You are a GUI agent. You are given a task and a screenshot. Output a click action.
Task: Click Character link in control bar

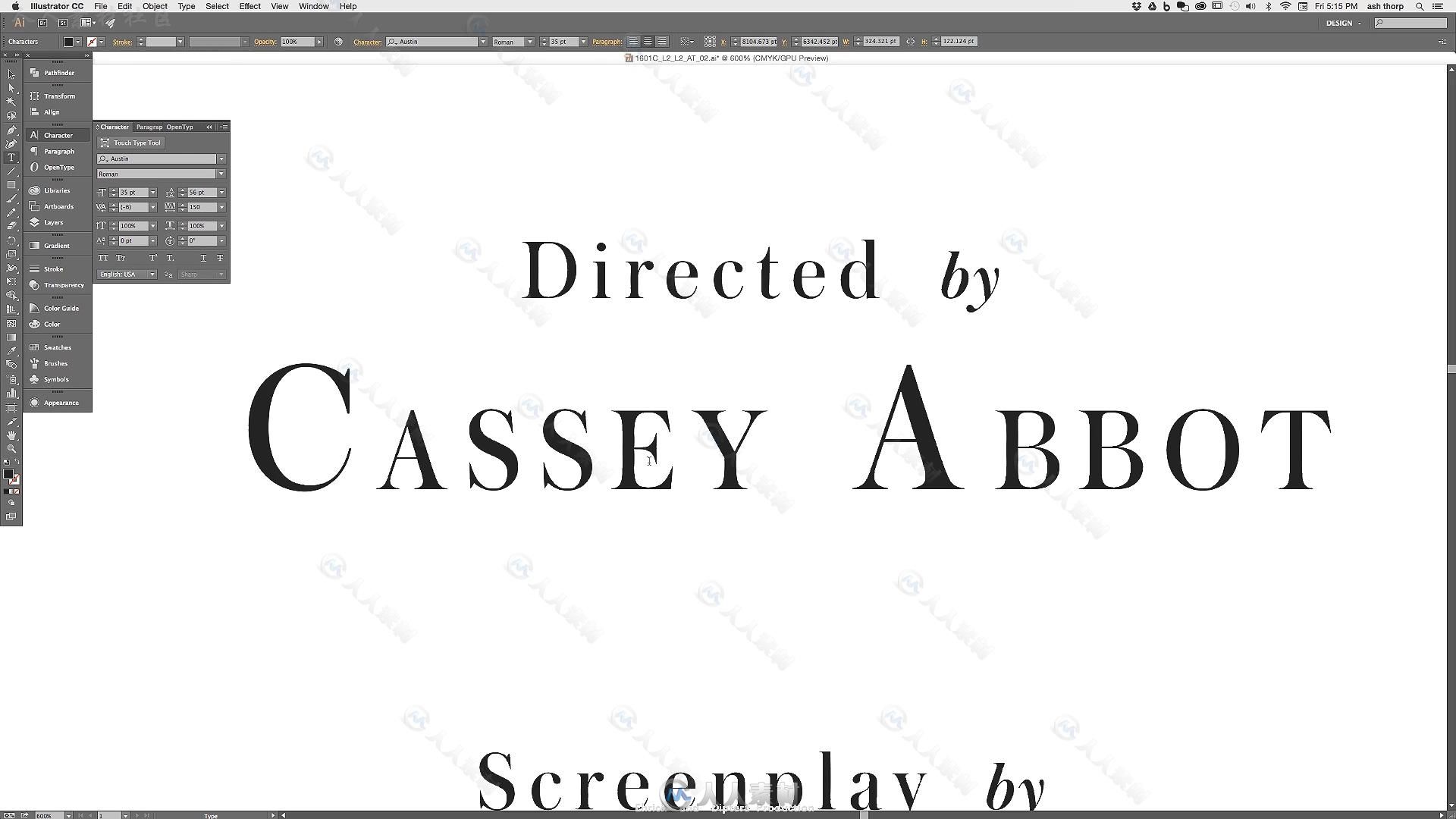[367, 42]
